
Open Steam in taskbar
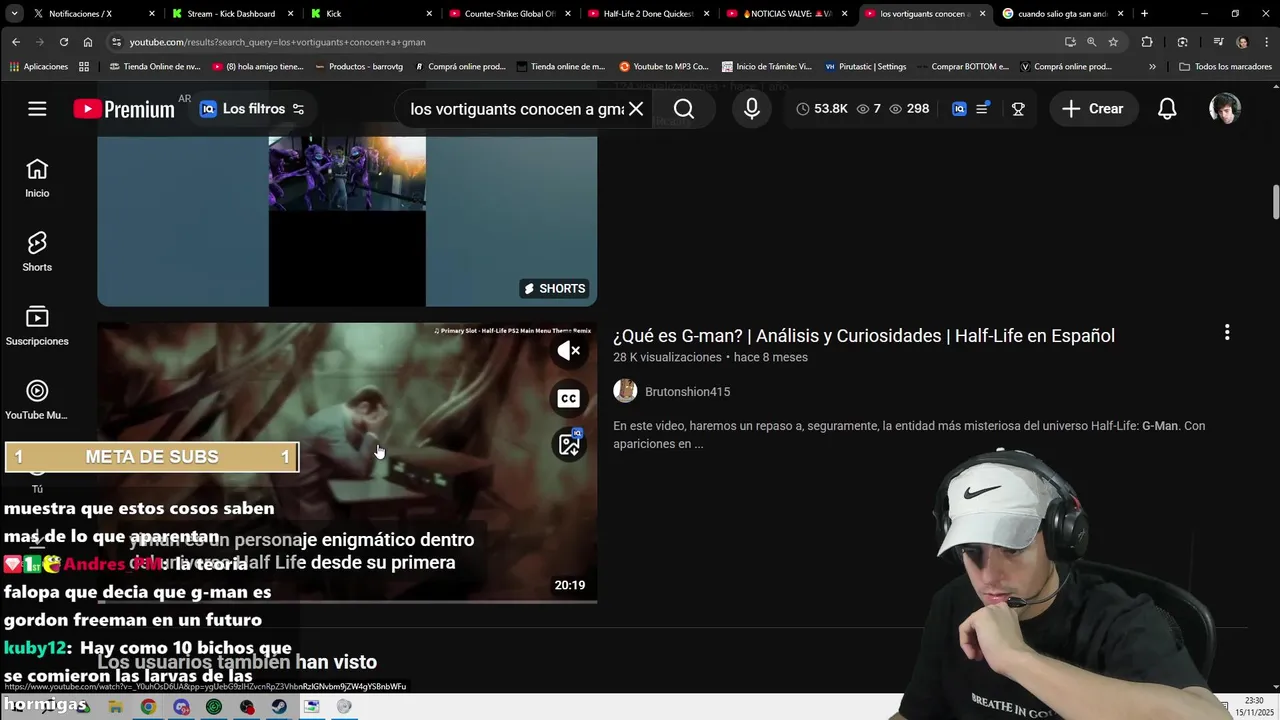pyautogui.click(x=279, y=707)
